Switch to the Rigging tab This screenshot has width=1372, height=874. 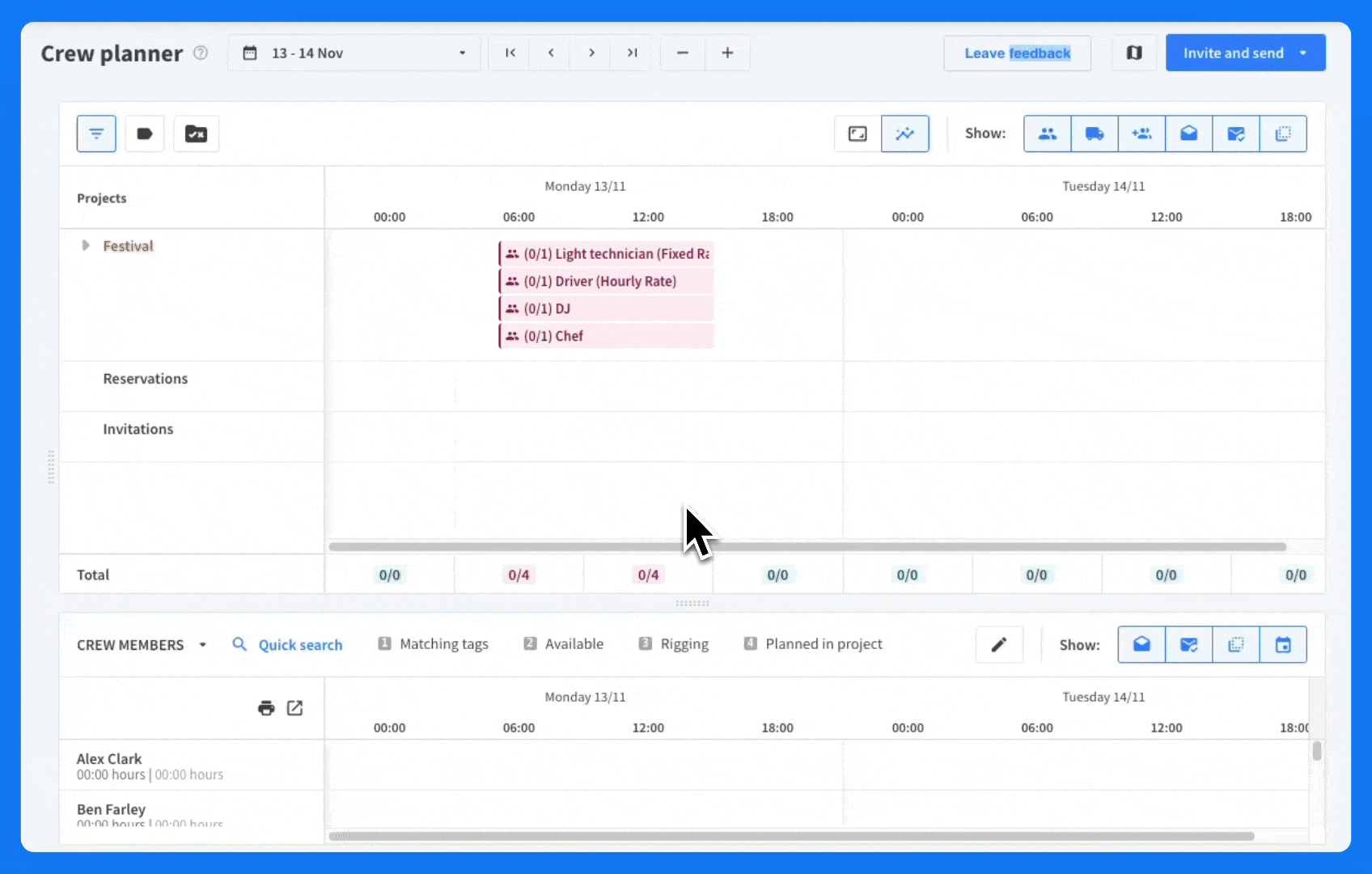click(673, 644)
